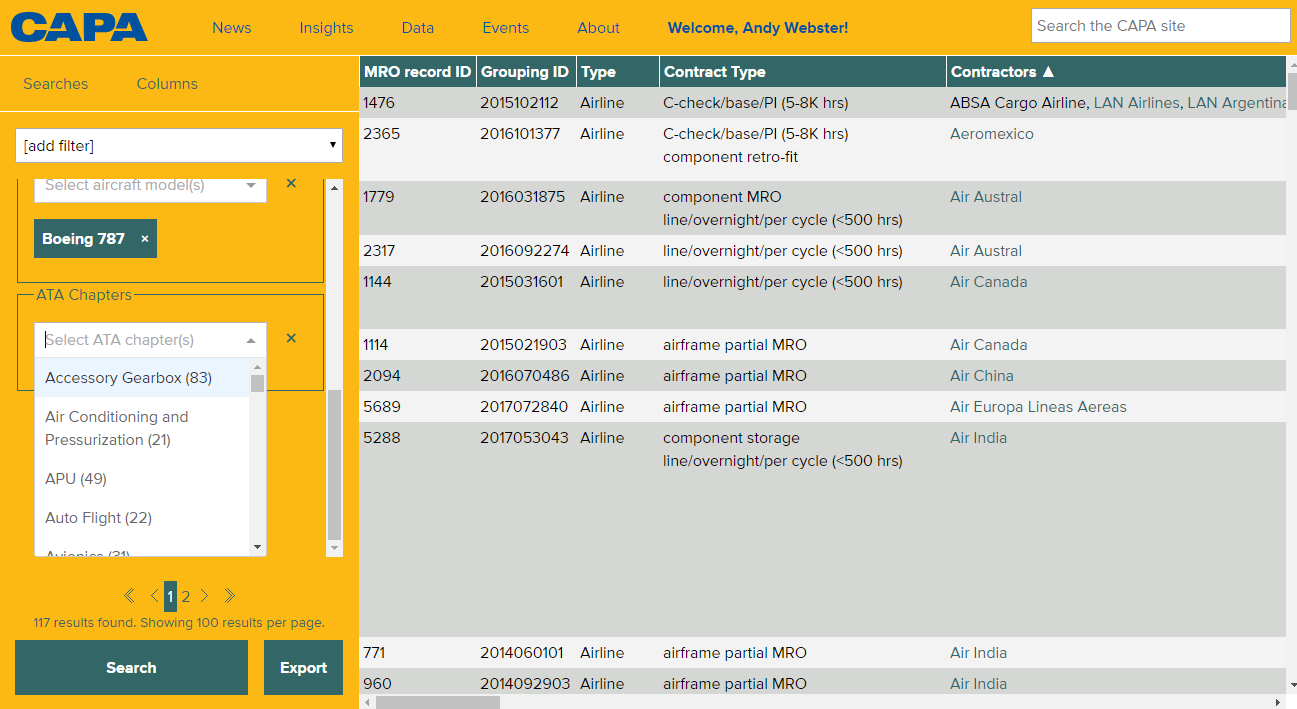The width and height of the screenshot is (1297, 709).
Task: Select current results page 1
Action: [x=170, y=596]
